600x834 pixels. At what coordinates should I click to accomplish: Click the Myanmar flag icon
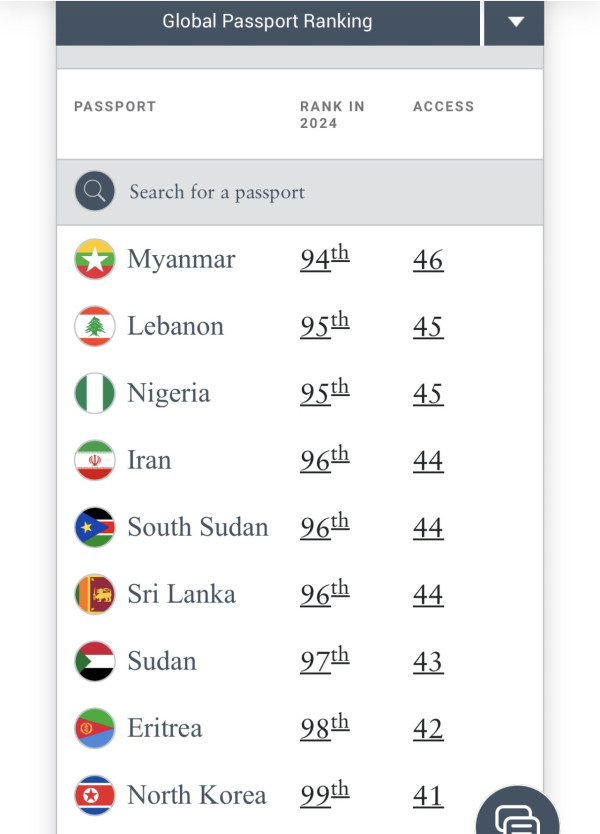[95, 260]
